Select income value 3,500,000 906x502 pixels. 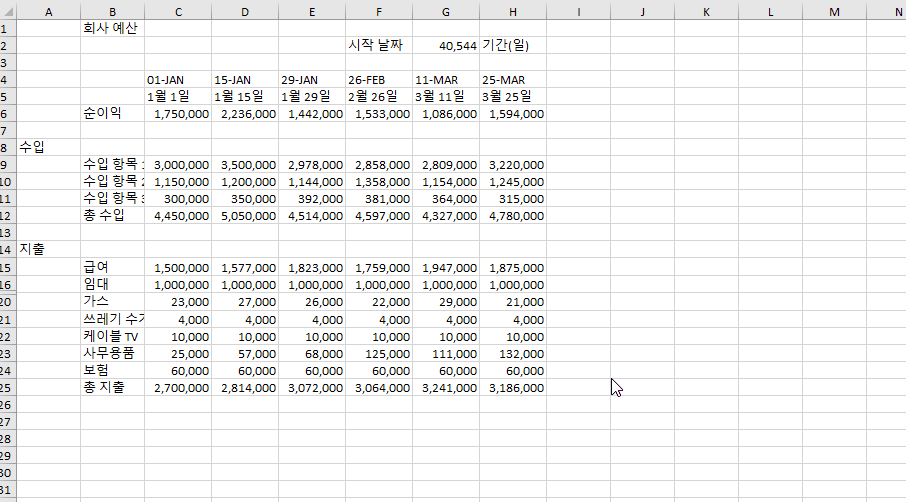click(245, 165)
